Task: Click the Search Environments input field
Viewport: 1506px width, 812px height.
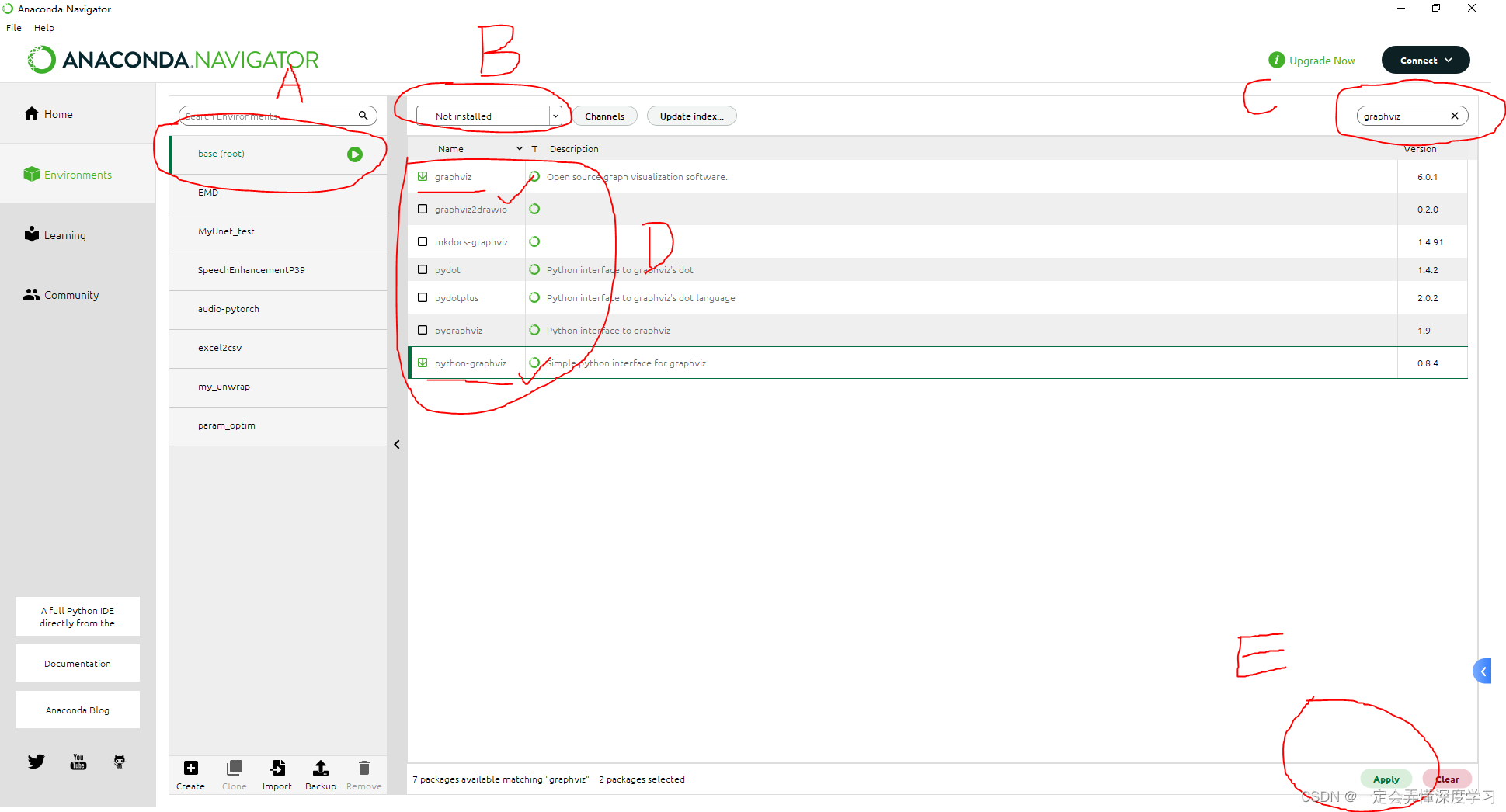Action: click(x=278, y=116)
